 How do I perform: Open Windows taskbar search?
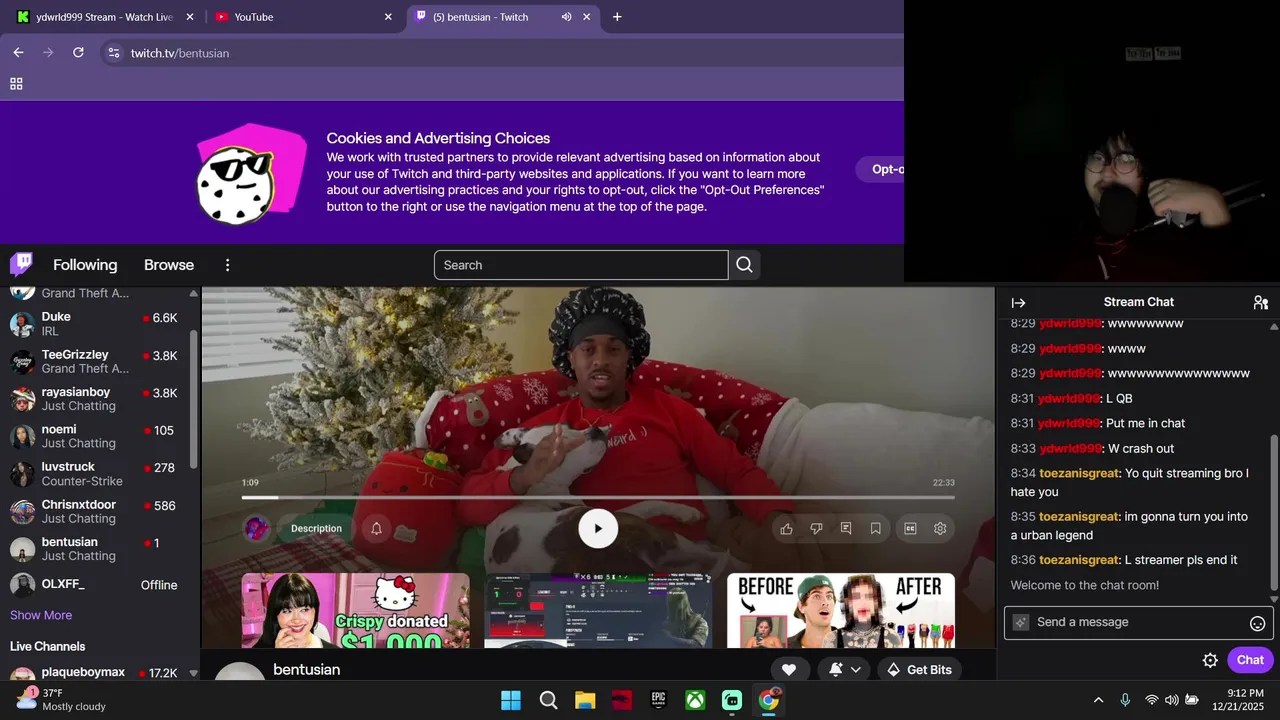pyautogui.click(x=548, y=700)
